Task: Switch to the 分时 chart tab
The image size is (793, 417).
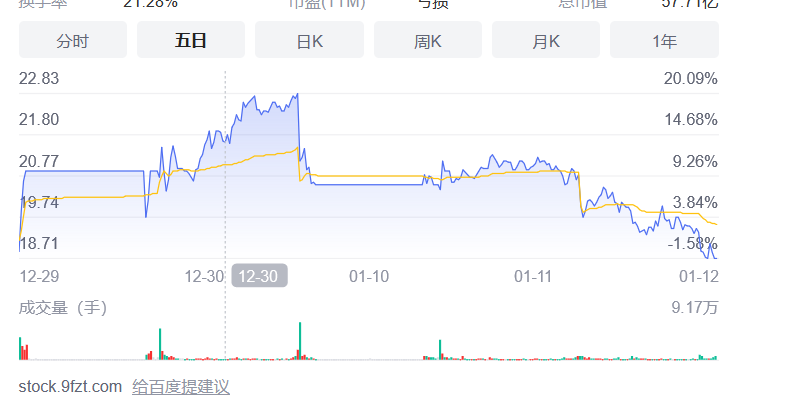Action: click(x=73, y=40)
